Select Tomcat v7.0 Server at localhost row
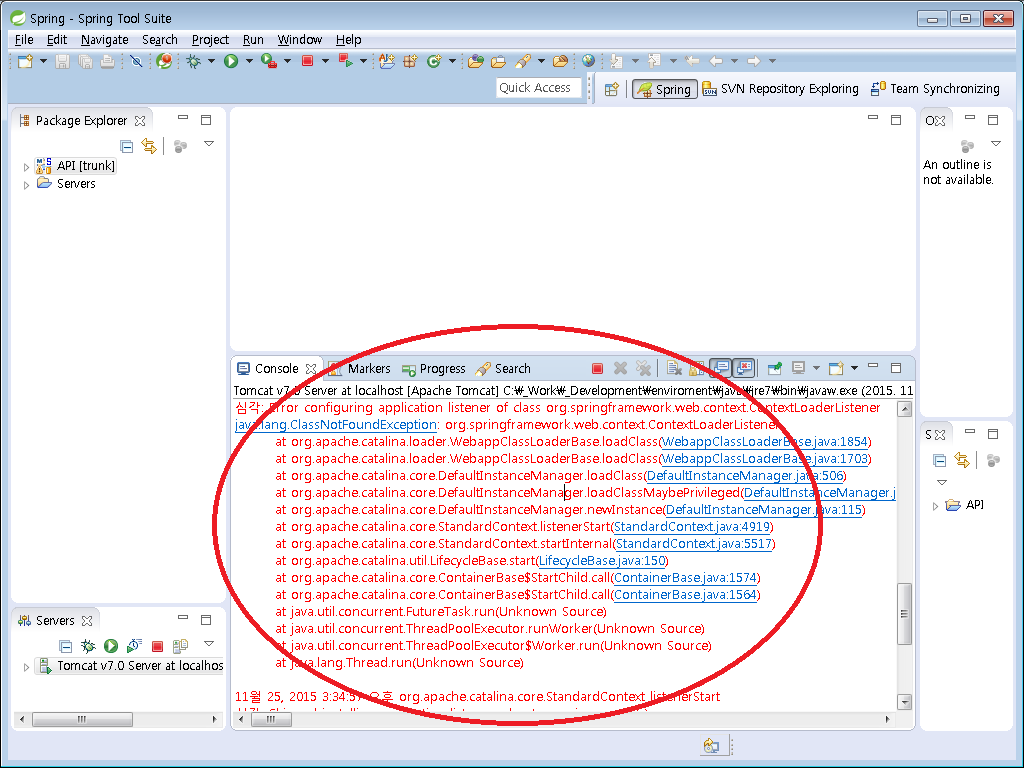Image resolution: width=1024 pixels, height=768 pixels. tap(131, 666)
